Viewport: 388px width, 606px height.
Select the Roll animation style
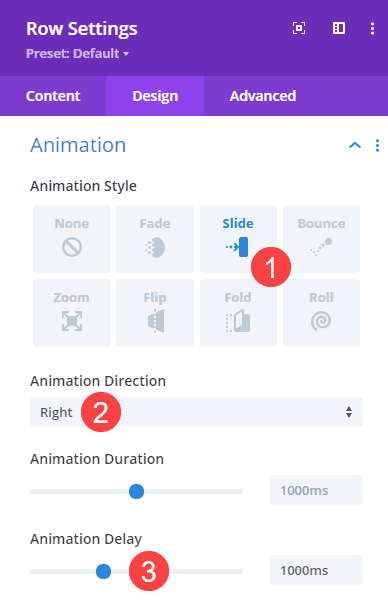point(322,313)
